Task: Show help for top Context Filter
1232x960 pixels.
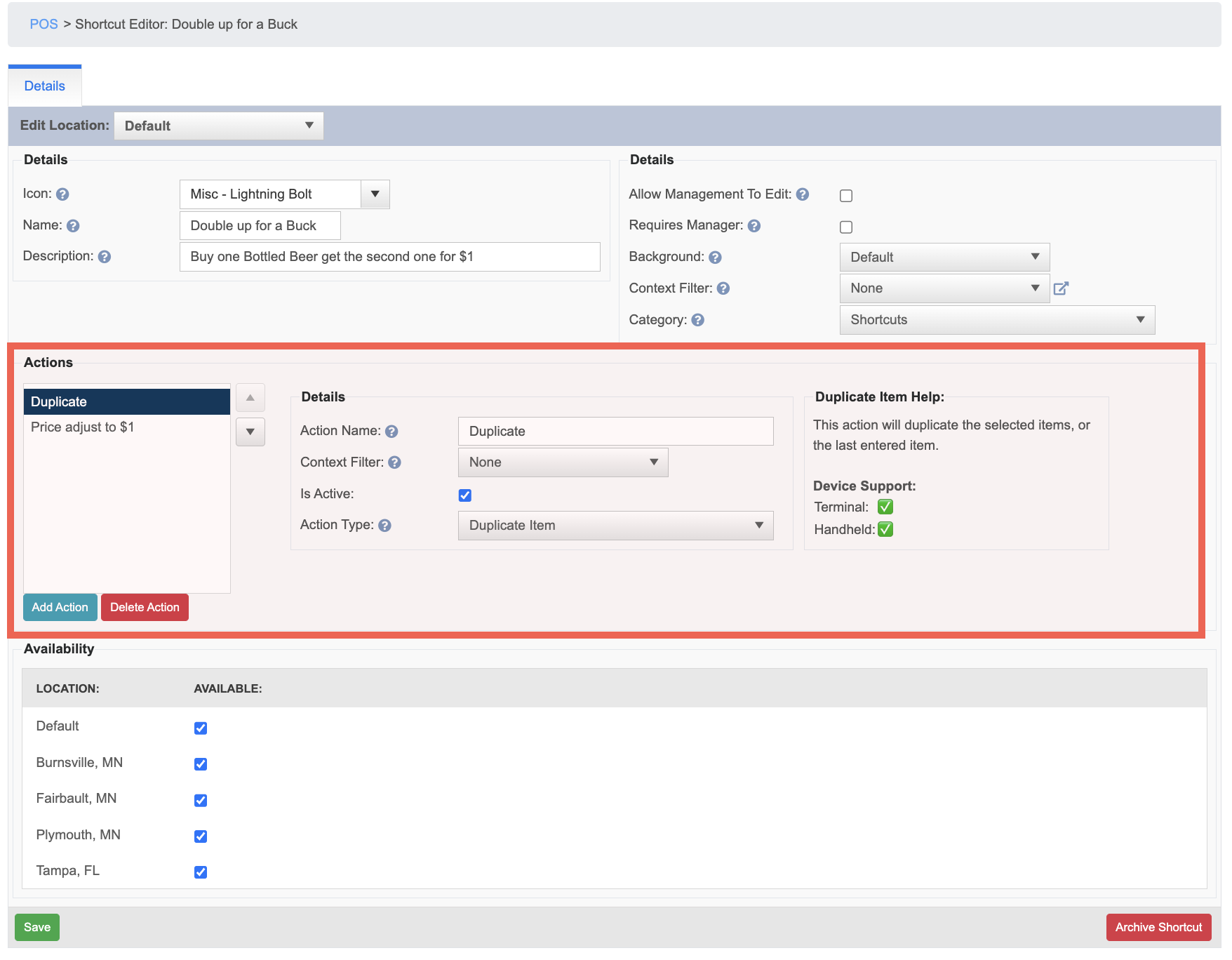Action: [x=723, y=288]
